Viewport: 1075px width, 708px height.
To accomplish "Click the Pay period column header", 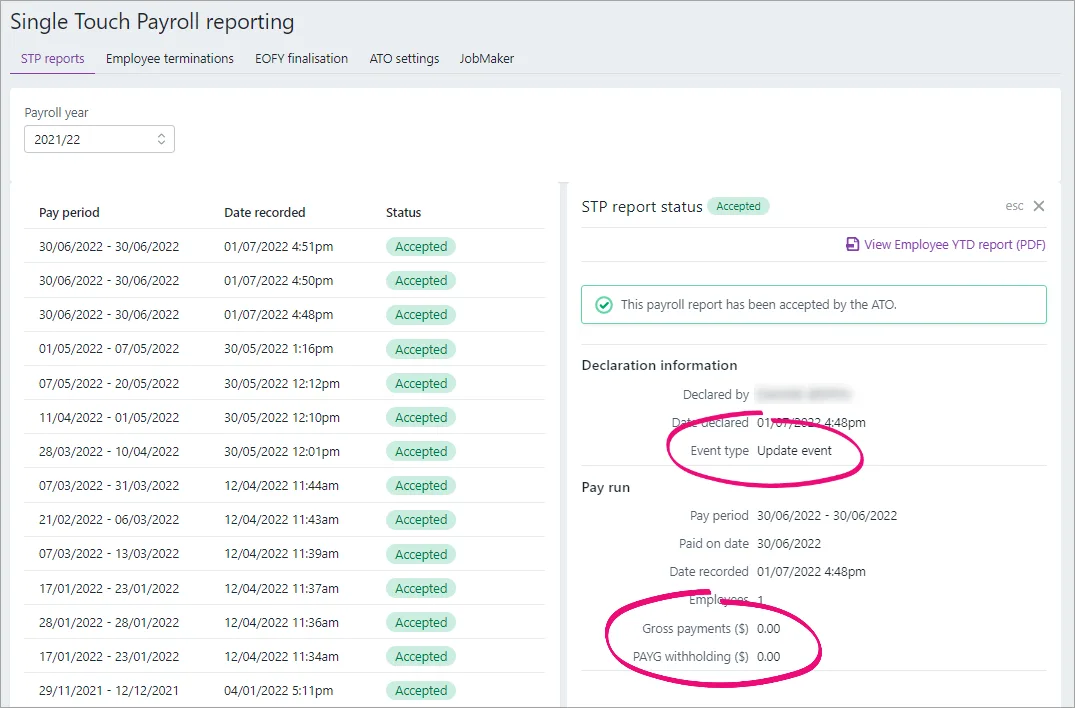I will tap(69, 212).
